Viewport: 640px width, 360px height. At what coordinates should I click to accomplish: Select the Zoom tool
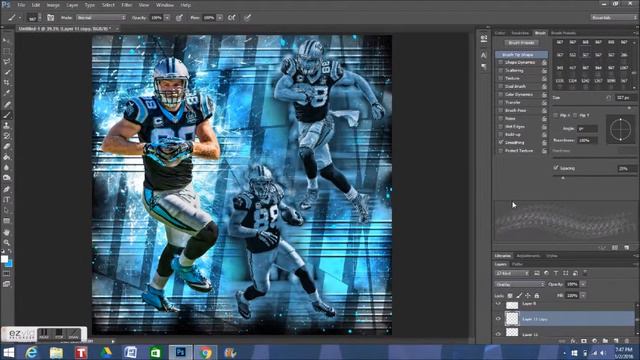7,242
